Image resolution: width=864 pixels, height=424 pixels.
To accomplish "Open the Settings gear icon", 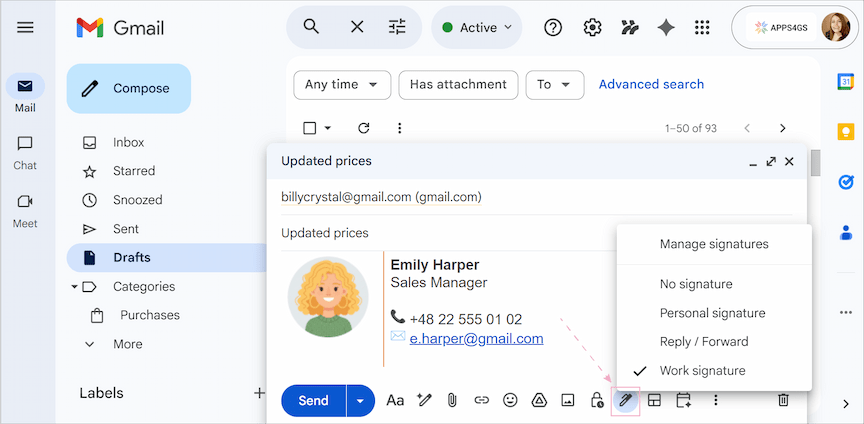I will coord(592,28).
